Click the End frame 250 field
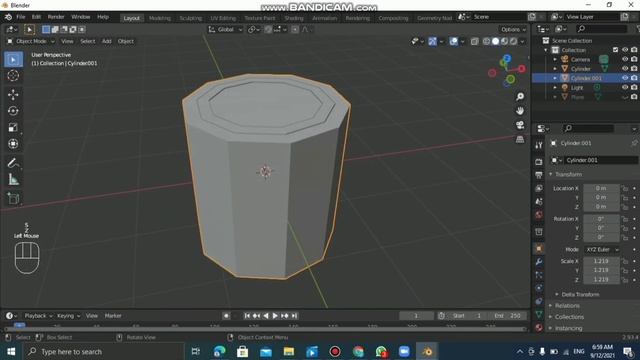 507,316
